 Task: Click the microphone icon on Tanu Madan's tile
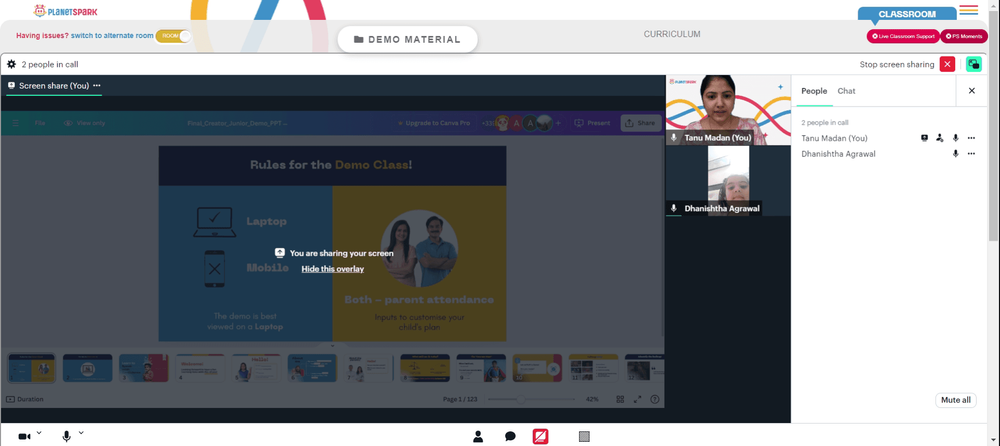point(674,138)
